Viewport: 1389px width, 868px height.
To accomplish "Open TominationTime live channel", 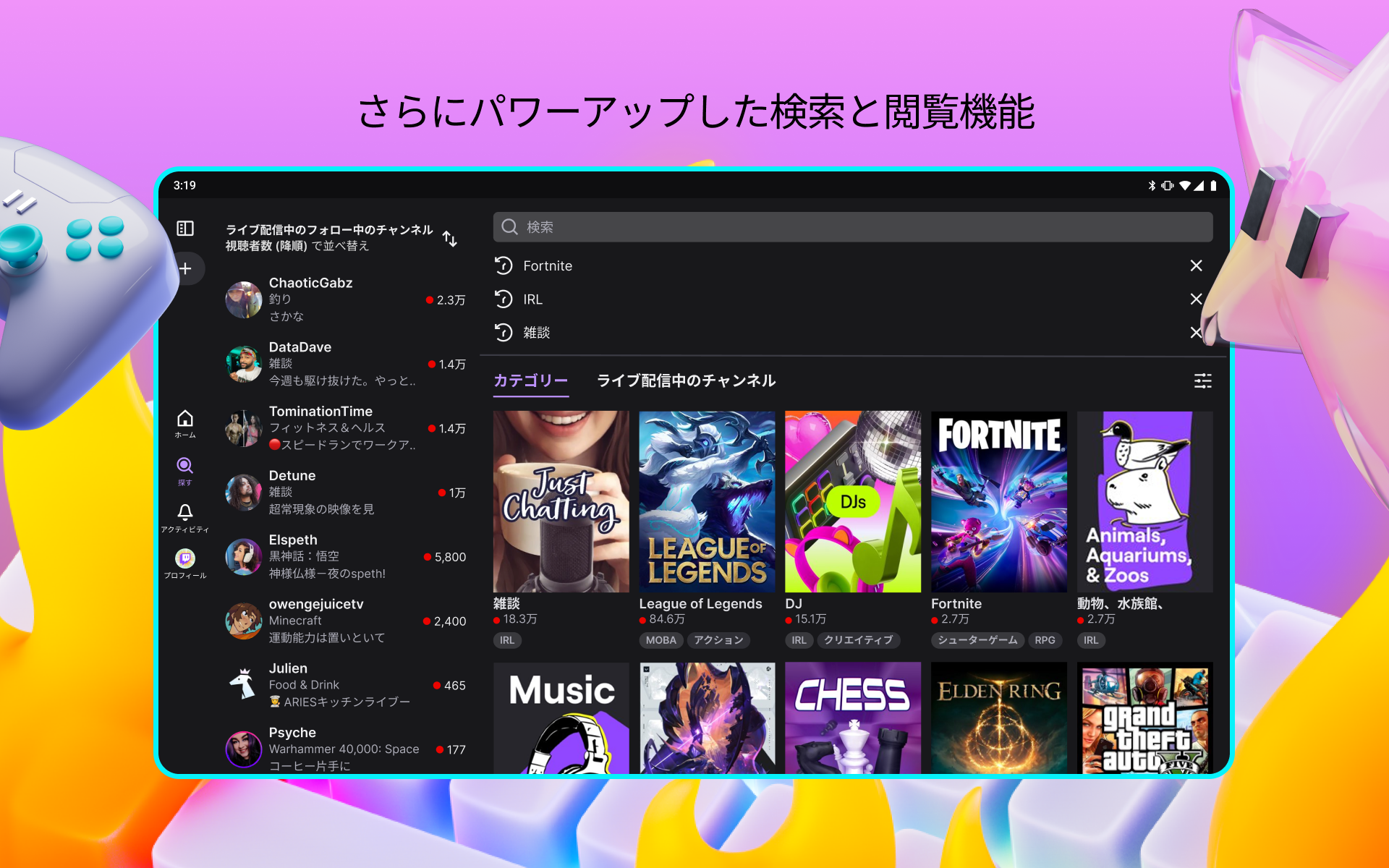I will point(346,428).
